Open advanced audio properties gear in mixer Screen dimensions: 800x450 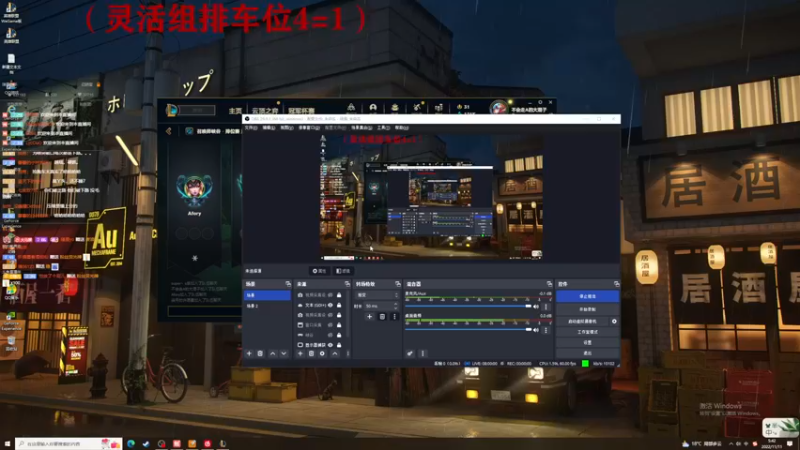pyautogui.click(x=410, y=353)
